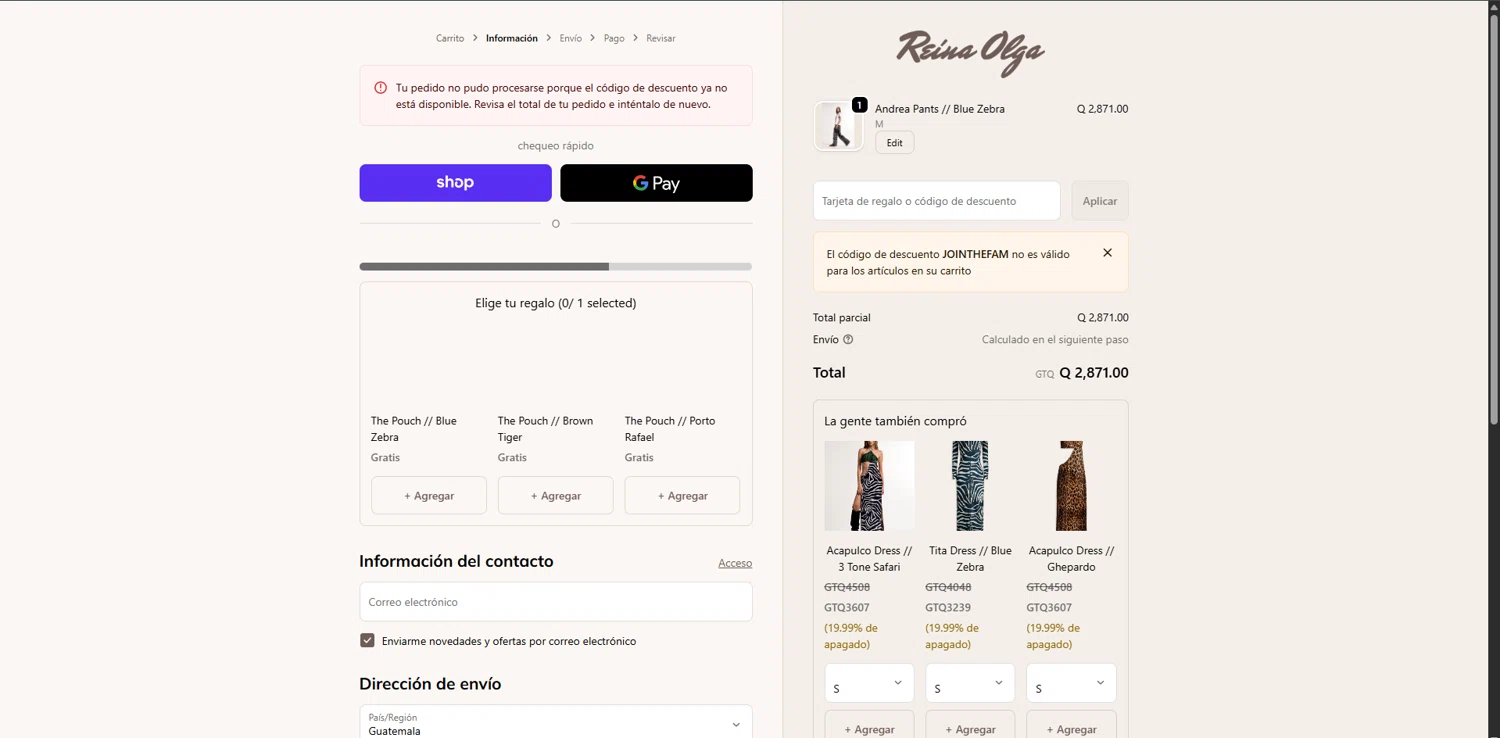Click the 'The Pouch // Brown Tiger' name
This screenshot has height=738, width=1500.
tap(545, 429)
